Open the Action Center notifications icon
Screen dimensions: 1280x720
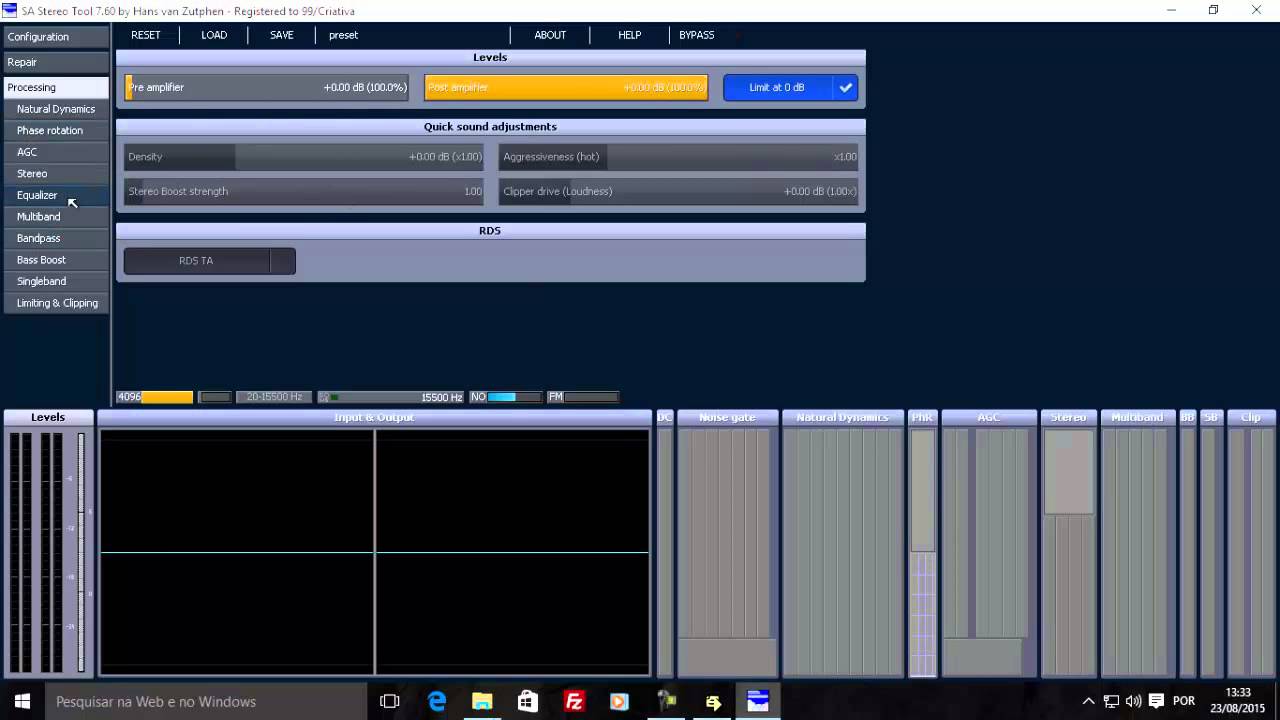coord(1156,701)
